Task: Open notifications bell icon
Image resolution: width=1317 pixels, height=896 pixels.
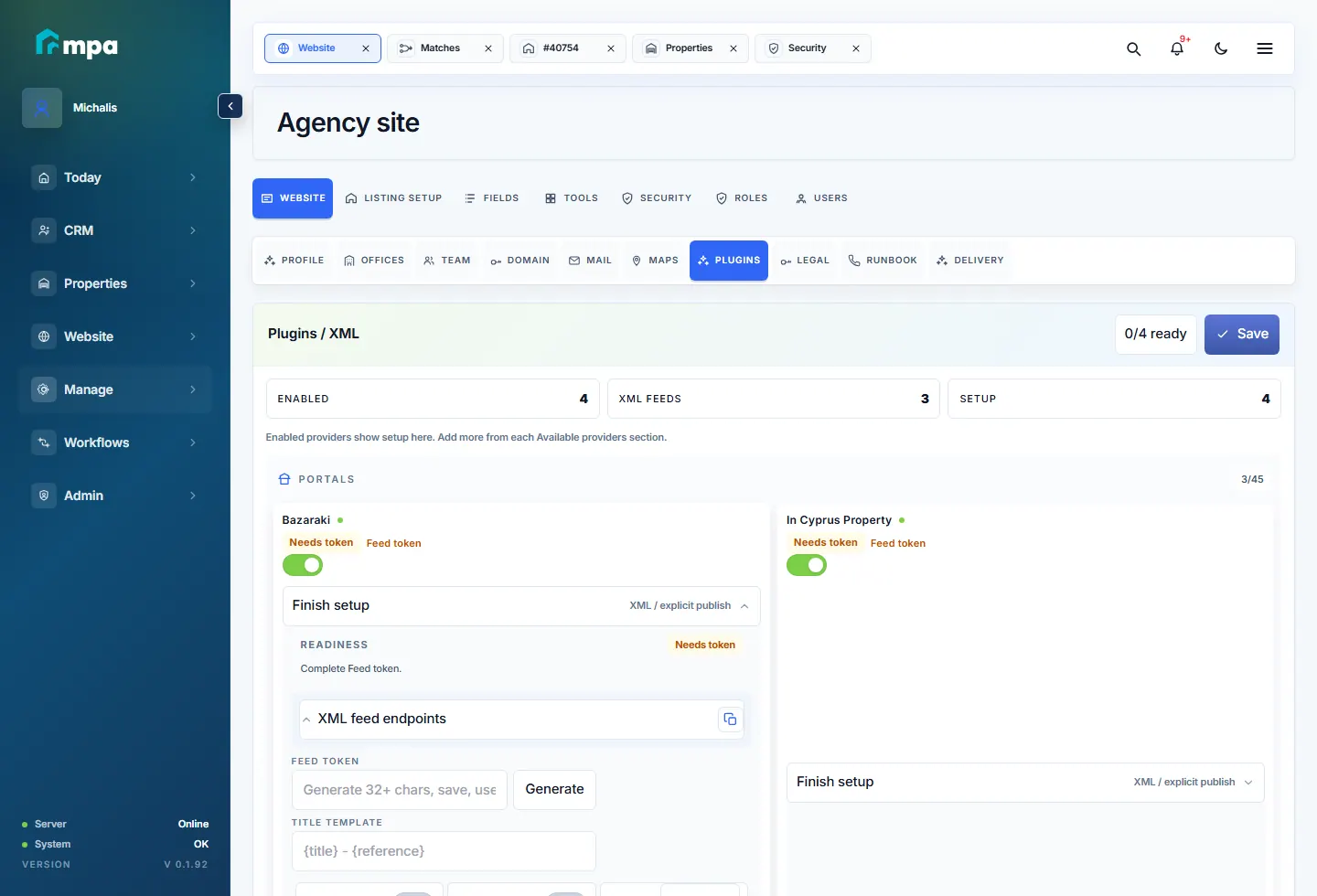Action: 1177,48
